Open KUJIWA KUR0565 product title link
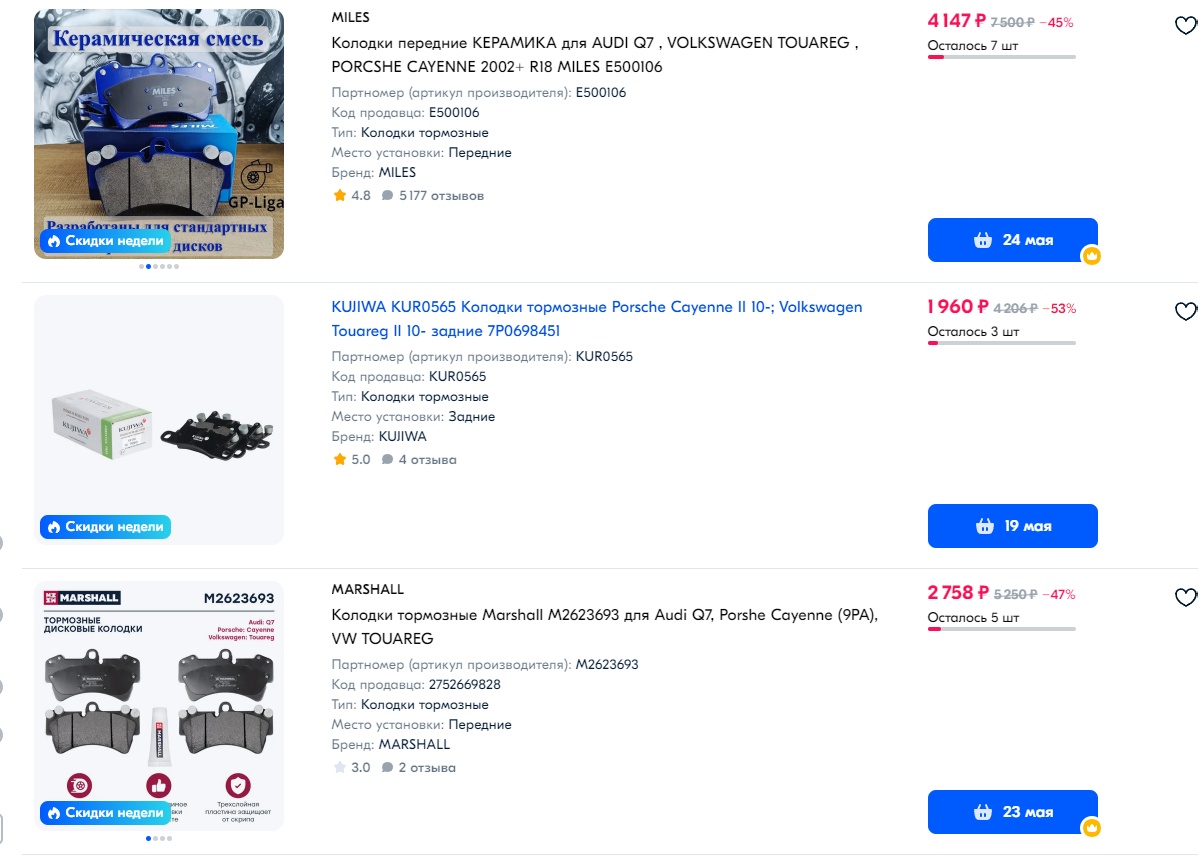The image size is (1198, 858). click(x=597, y=319)
